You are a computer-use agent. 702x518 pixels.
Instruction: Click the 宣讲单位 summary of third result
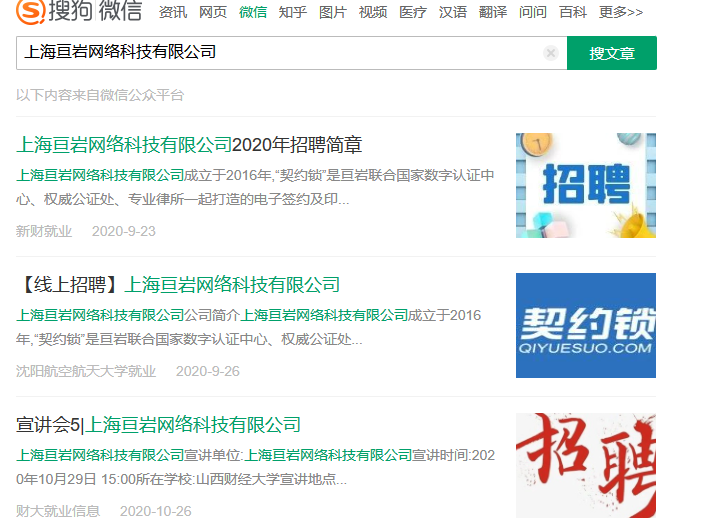(x=255, y=467)
